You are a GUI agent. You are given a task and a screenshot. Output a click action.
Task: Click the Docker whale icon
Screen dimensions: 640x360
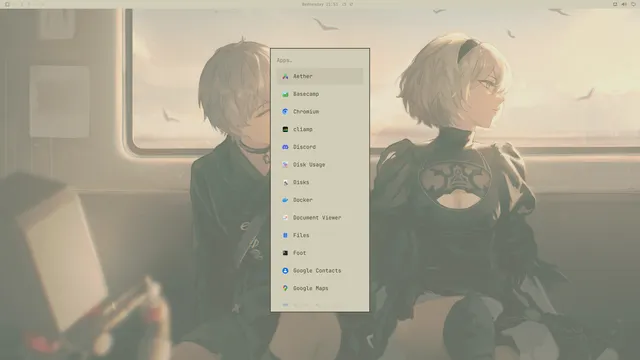(x=285, y=200)
